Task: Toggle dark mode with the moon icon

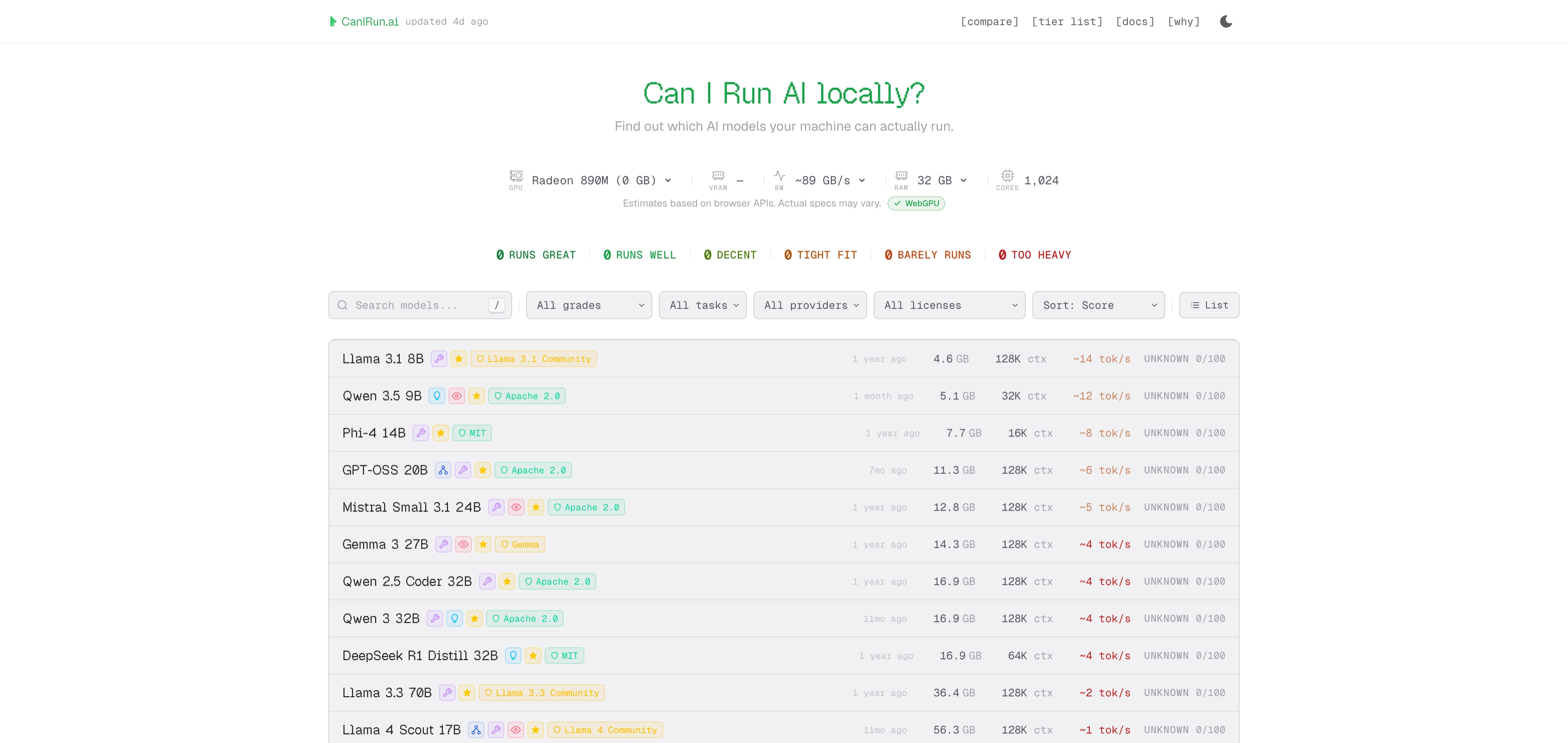Action: [x=1226, y=22]
